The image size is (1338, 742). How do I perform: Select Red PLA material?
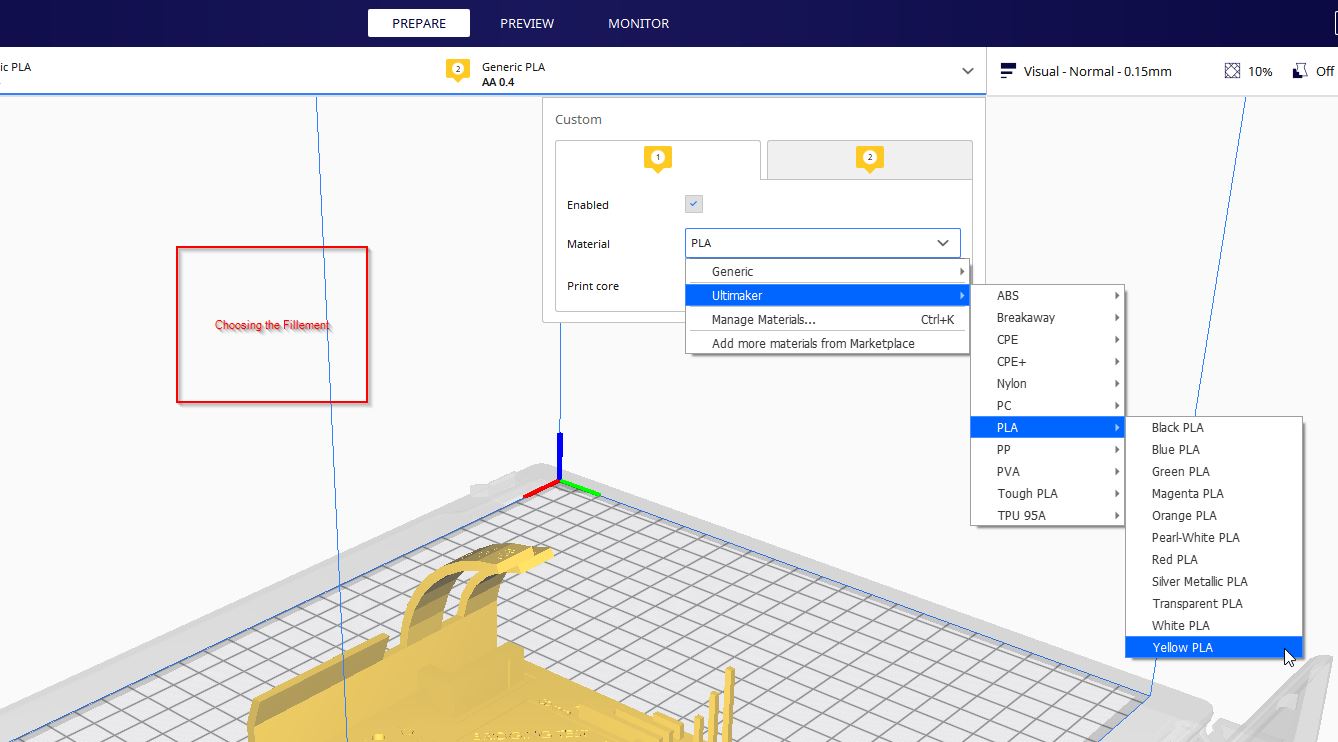point(1214,559)
